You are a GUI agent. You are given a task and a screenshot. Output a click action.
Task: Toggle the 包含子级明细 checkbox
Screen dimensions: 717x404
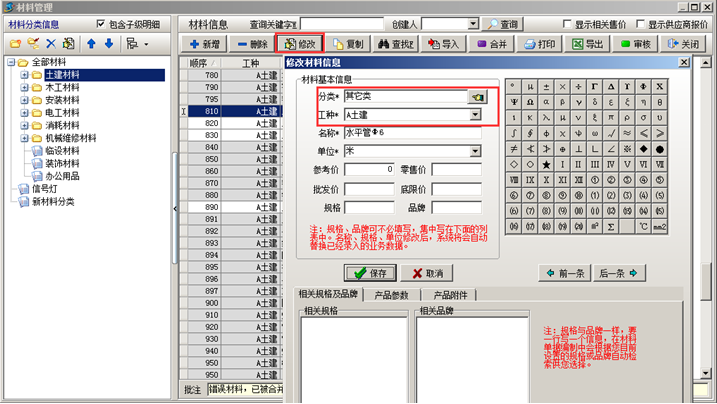(x=101, y=24)
